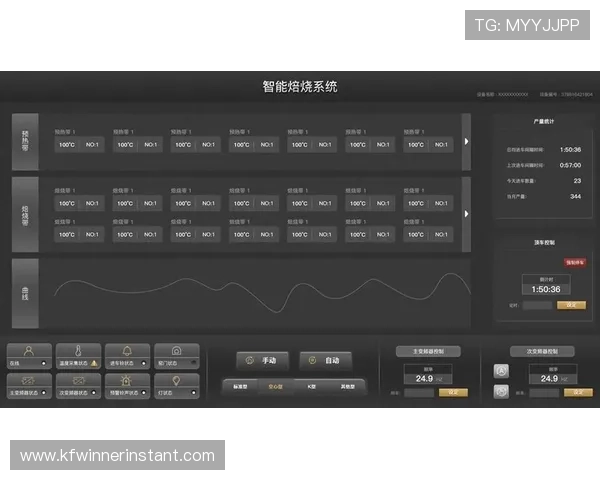Click the secondary inverter status icon
The height and width of the screenshot is (480, 600).
pyautogui.click(x=79, y=381)
